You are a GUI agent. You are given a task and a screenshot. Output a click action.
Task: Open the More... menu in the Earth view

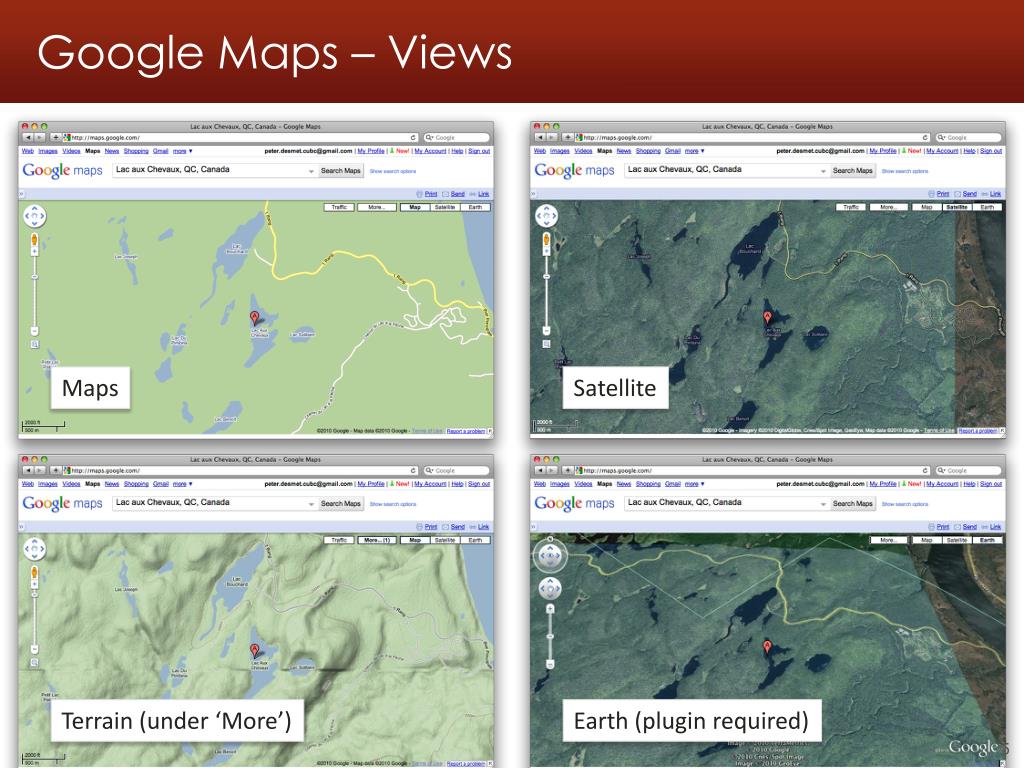[888, 541]
